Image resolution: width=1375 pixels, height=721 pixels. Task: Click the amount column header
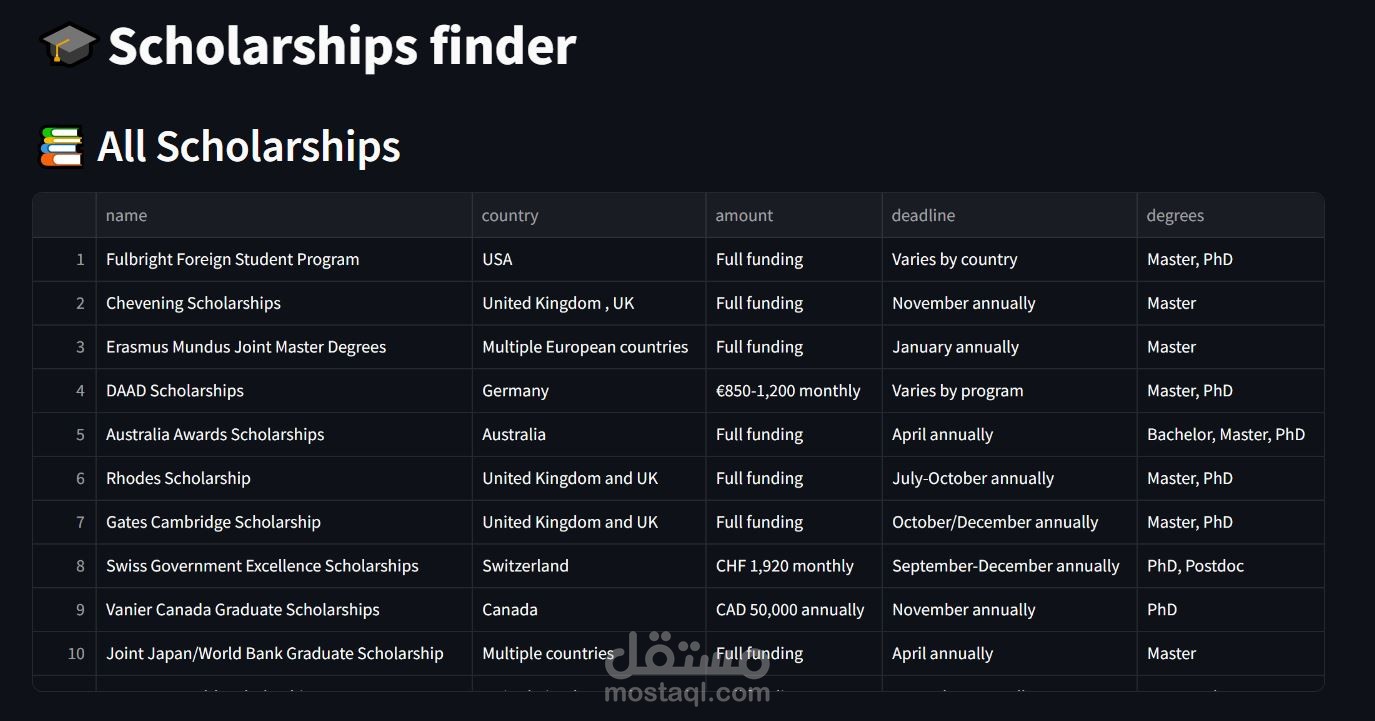pyautogui.click(x=794, y=215)
